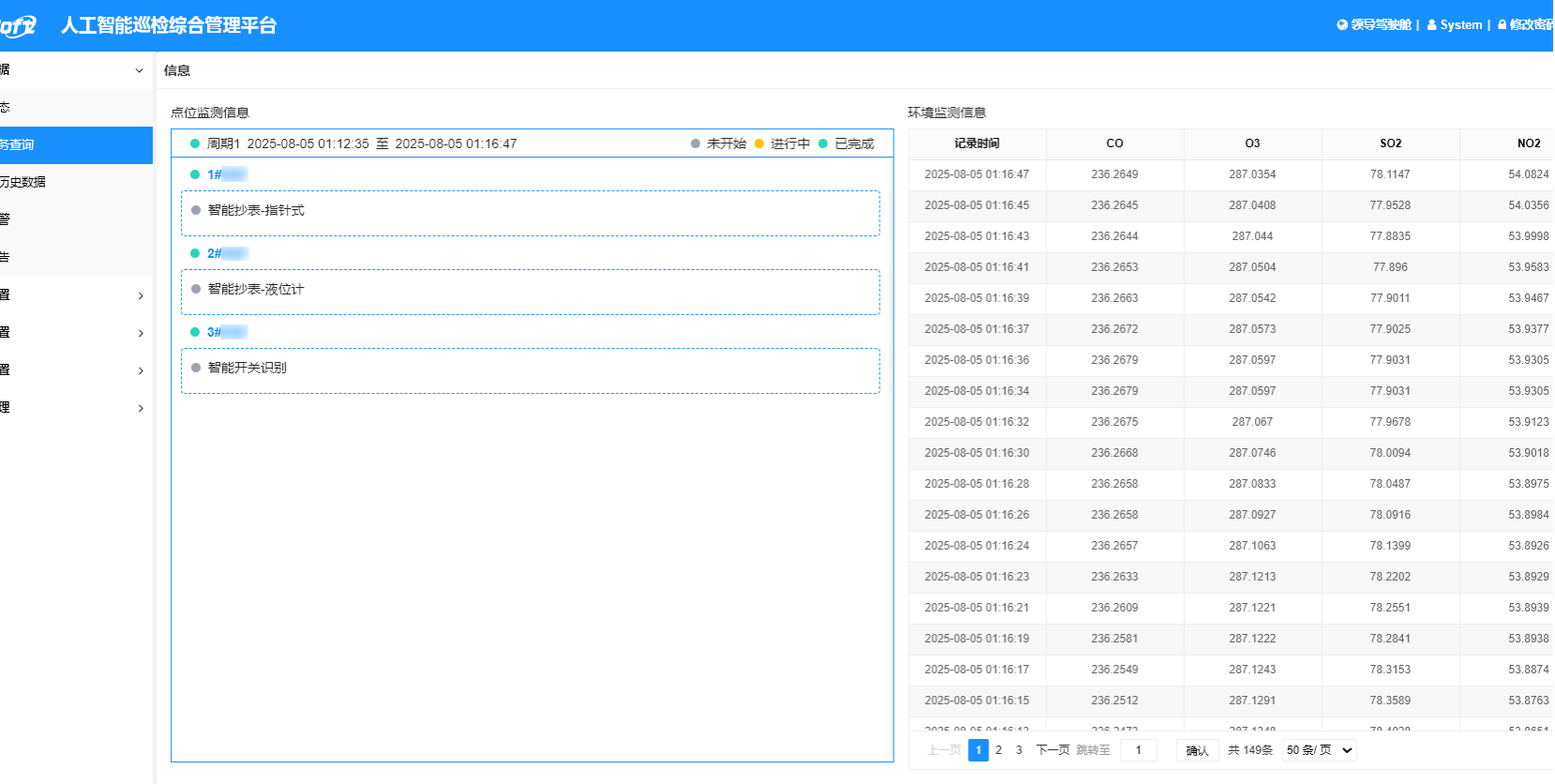The image size is (1555, 784).
Task: Click the 已完成 green legend indicator
Action: click(x=823, y=143)
